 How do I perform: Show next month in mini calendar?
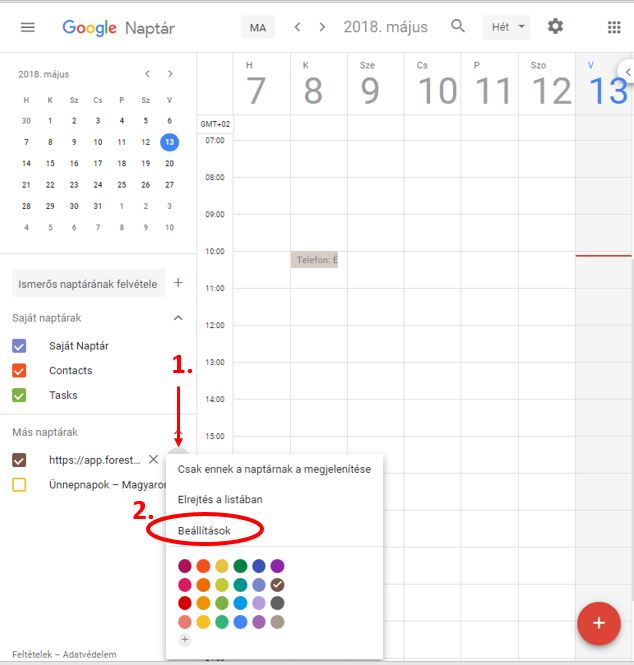[170, 74]
